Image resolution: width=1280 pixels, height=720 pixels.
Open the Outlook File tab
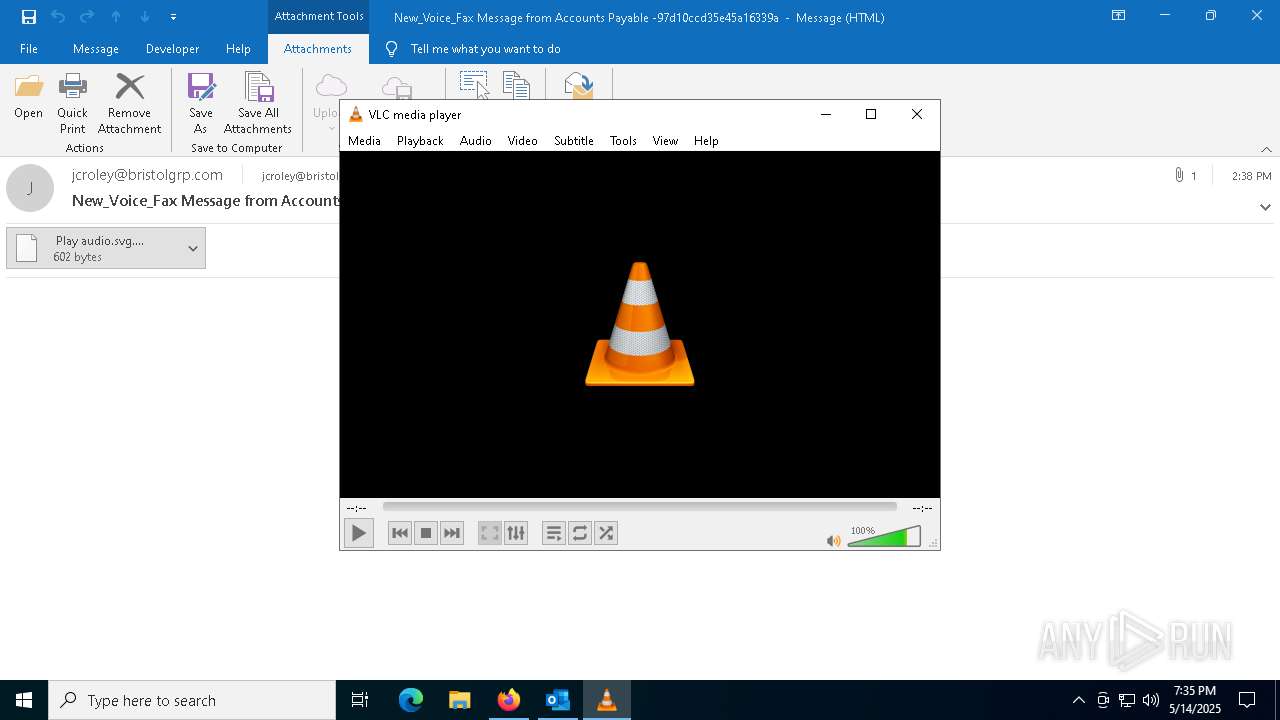click(x=29, y=49)
